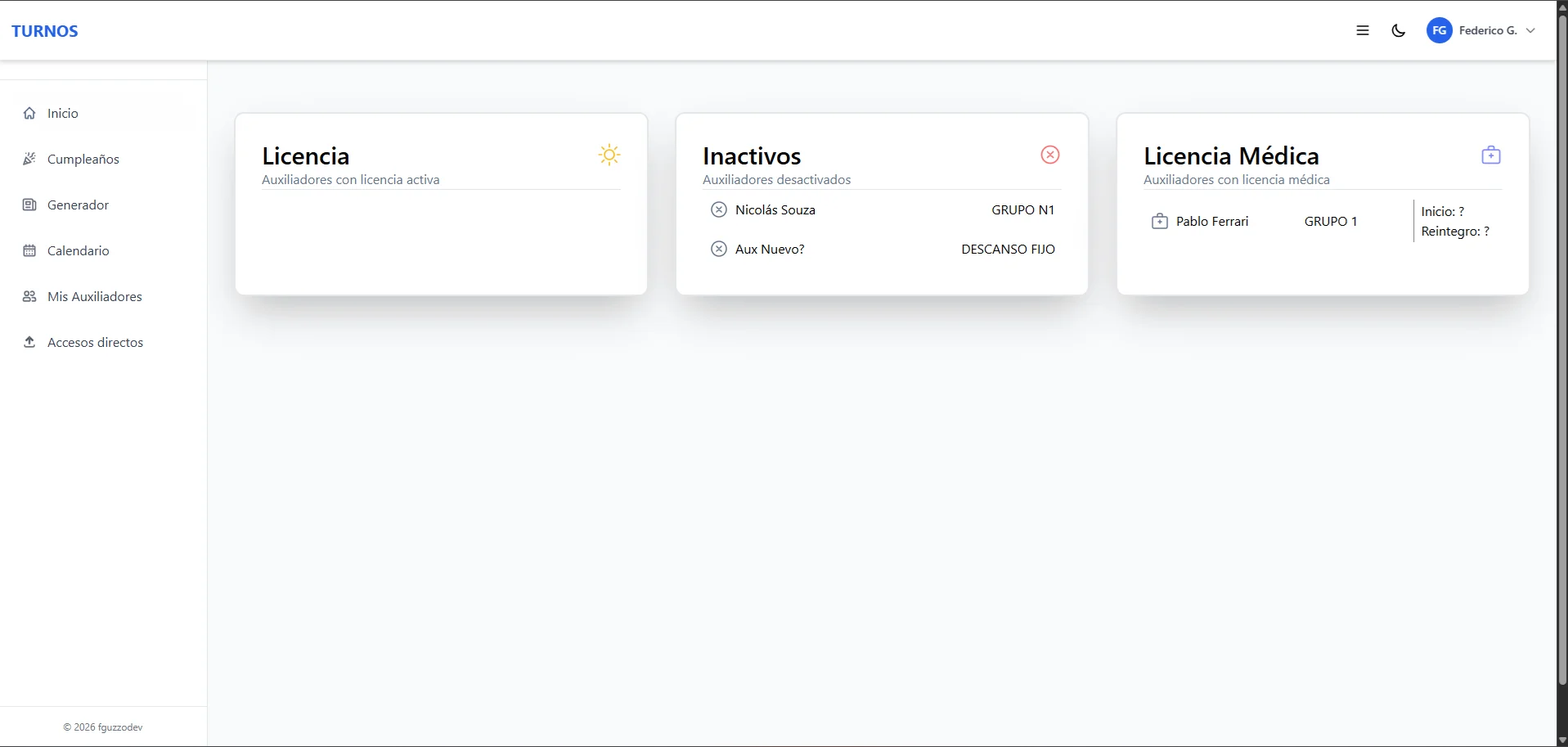Click the red X-circle icon on Inactivos
This screenshot has height=747, width=1568.
[1050, 155]
